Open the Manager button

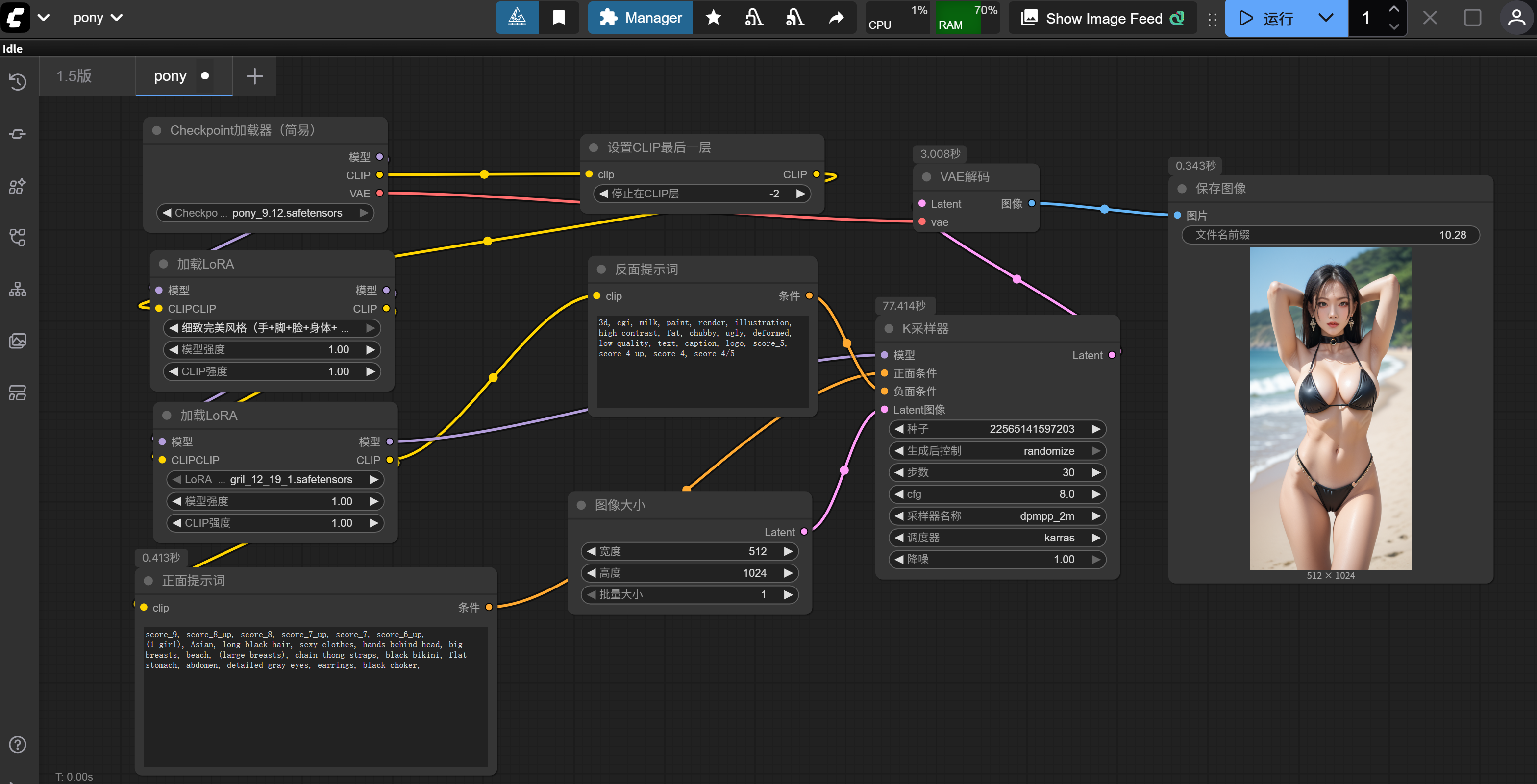point(640,18)
